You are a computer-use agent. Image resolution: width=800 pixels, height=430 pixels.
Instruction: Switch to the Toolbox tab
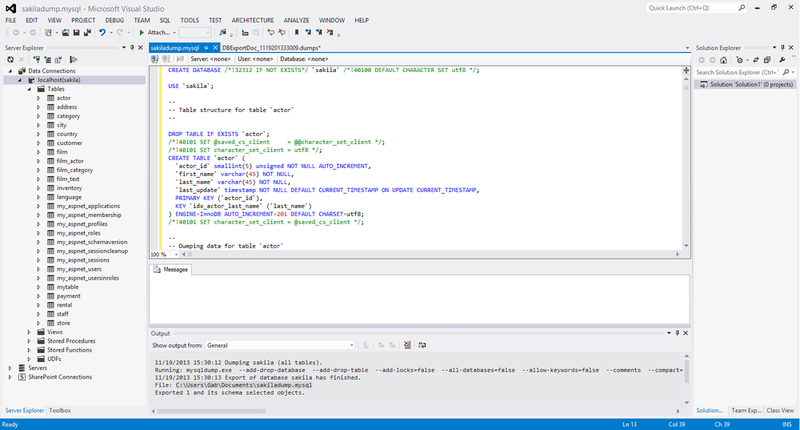tap(60, 410)
